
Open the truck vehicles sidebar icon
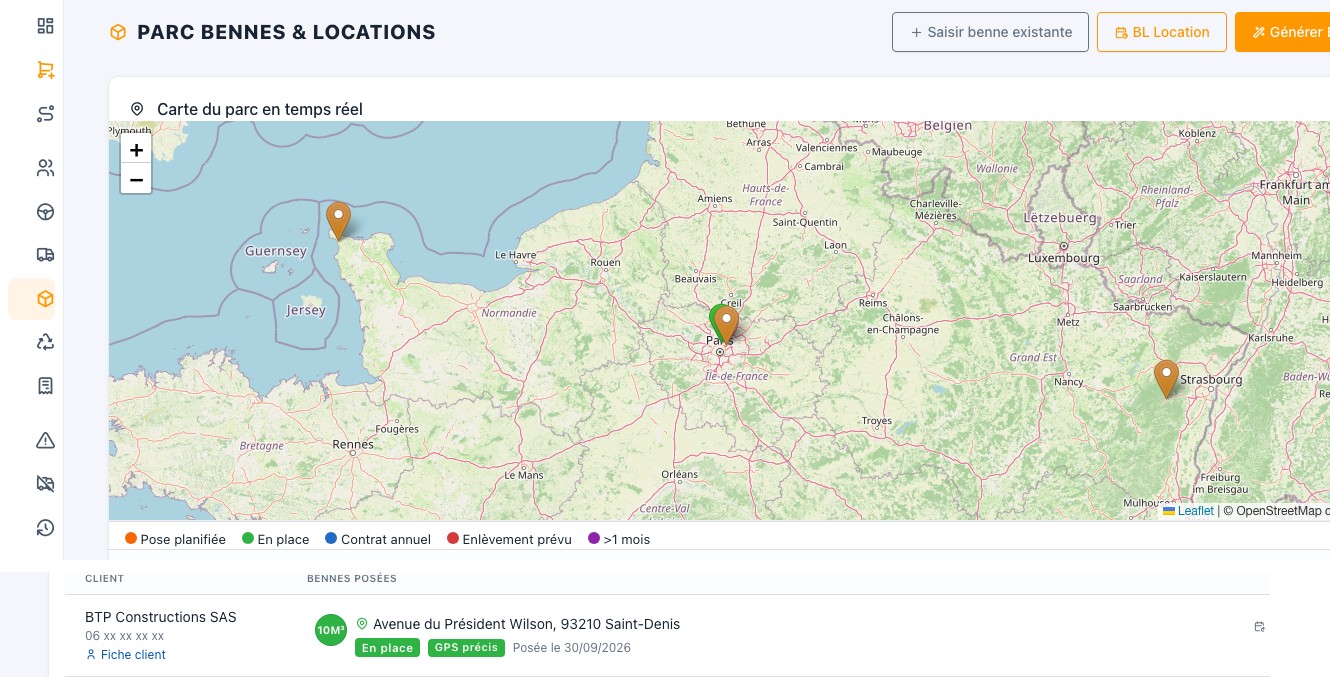point(45,255)
